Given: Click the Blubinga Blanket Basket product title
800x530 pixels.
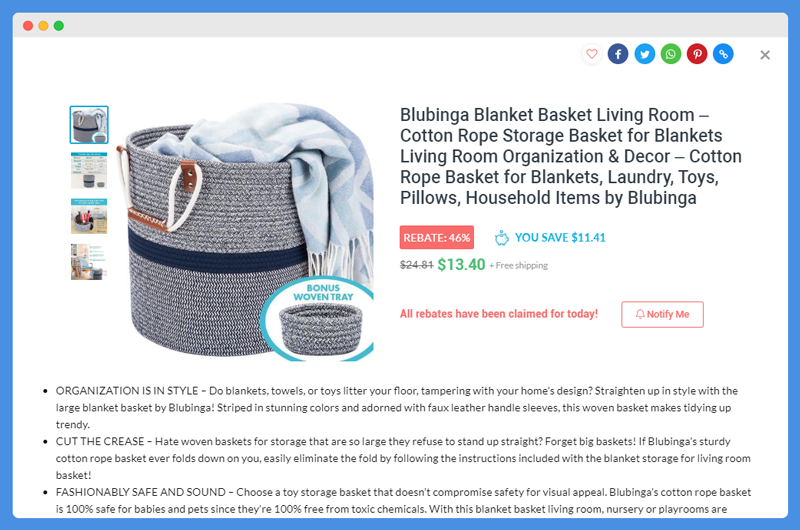Looking at the screenshot, I should [x=570, y=156].
